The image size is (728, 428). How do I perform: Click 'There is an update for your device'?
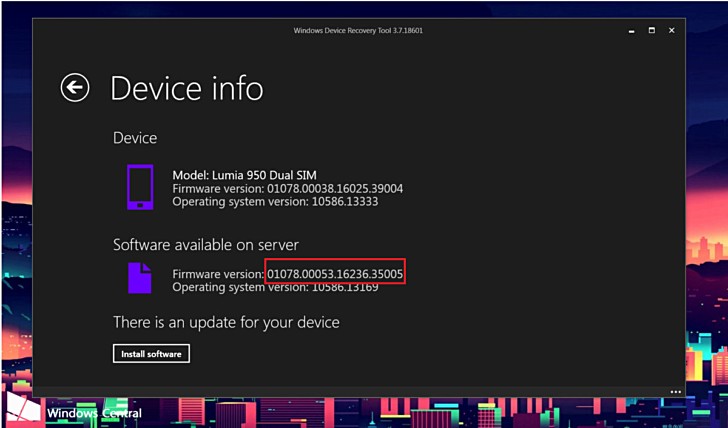coord(226,322)
